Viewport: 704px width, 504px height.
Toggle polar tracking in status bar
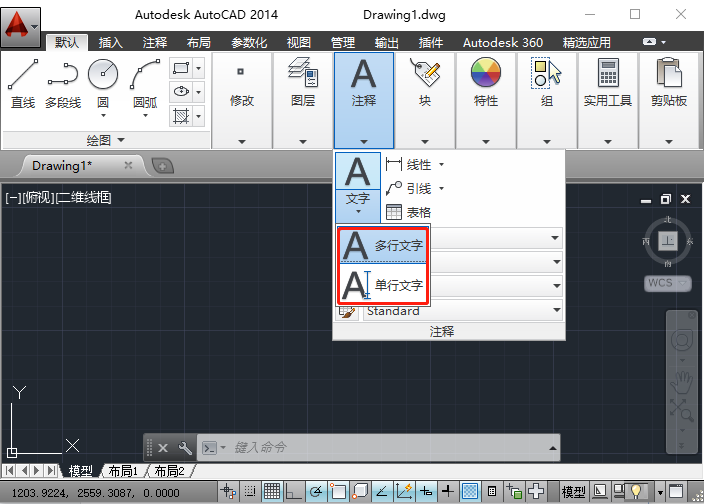(x=316, y=492)
